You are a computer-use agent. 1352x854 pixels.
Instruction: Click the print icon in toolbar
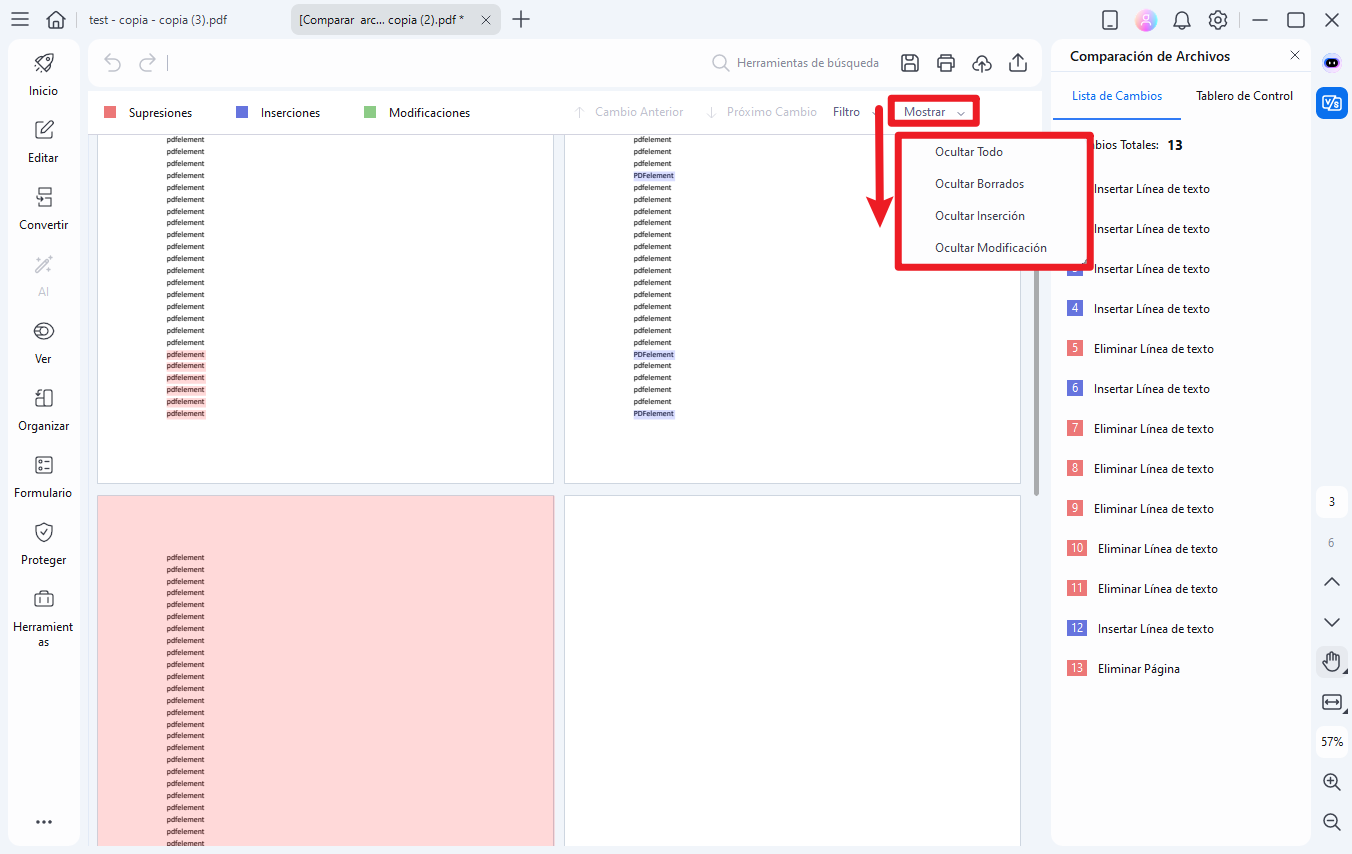coord(946,63)
